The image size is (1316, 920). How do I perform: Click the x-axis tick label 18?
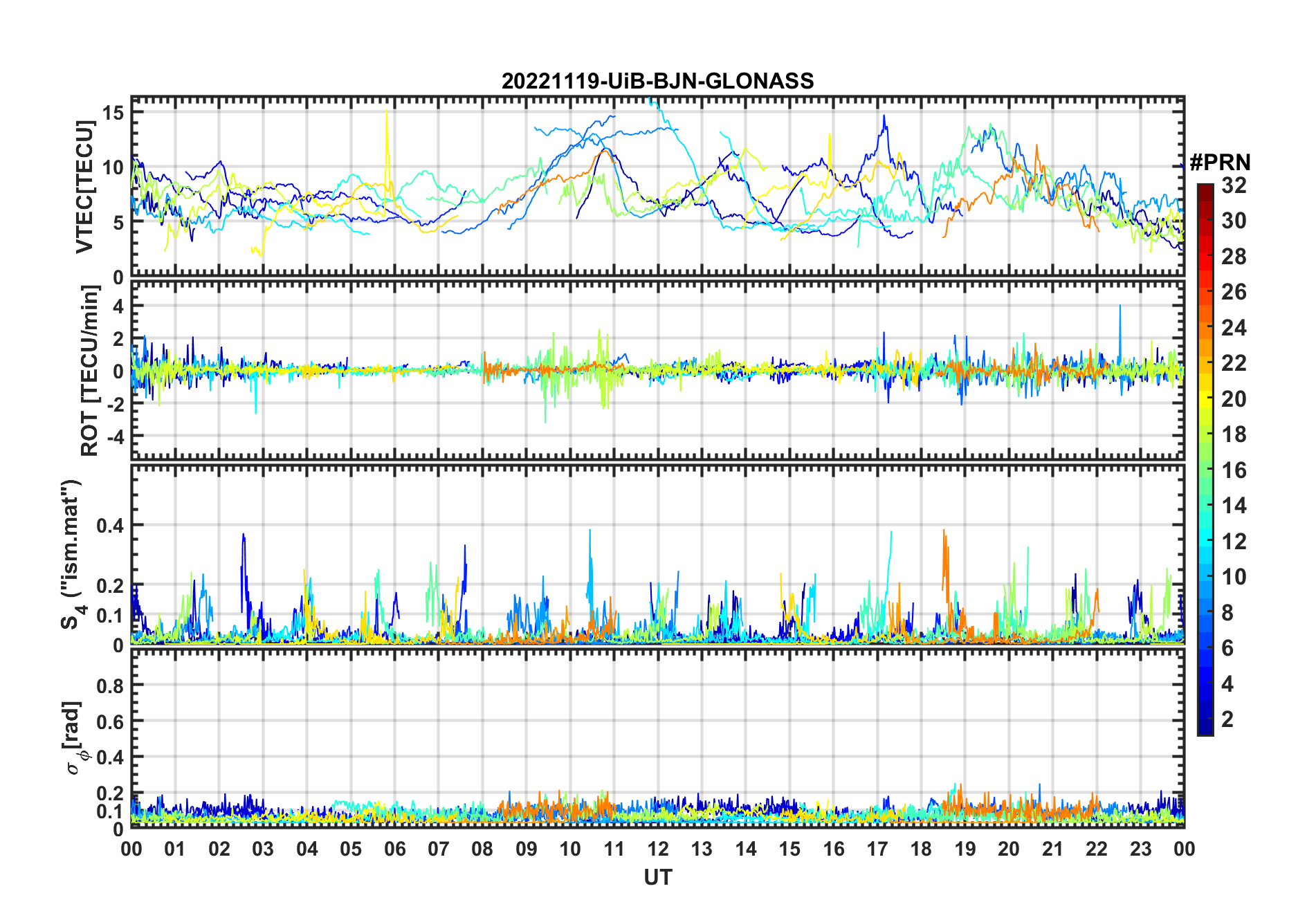coord(921,849)
